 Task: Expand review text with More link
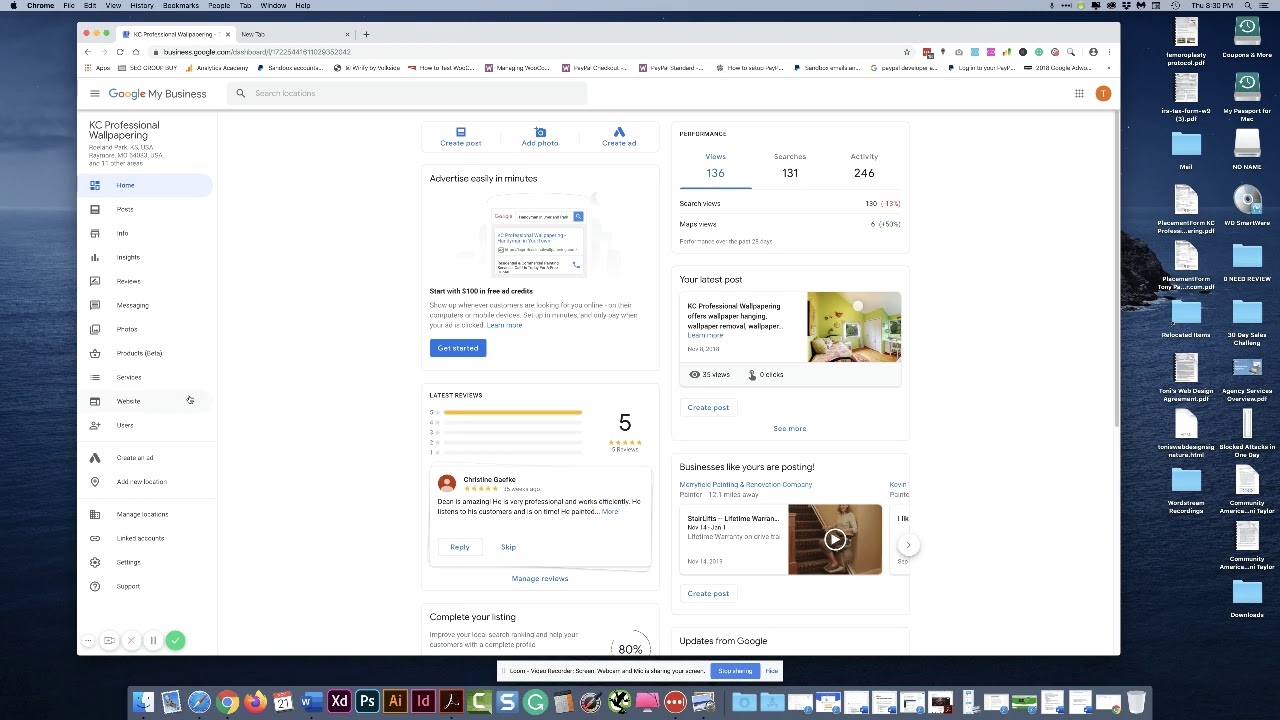coord(610,512)
